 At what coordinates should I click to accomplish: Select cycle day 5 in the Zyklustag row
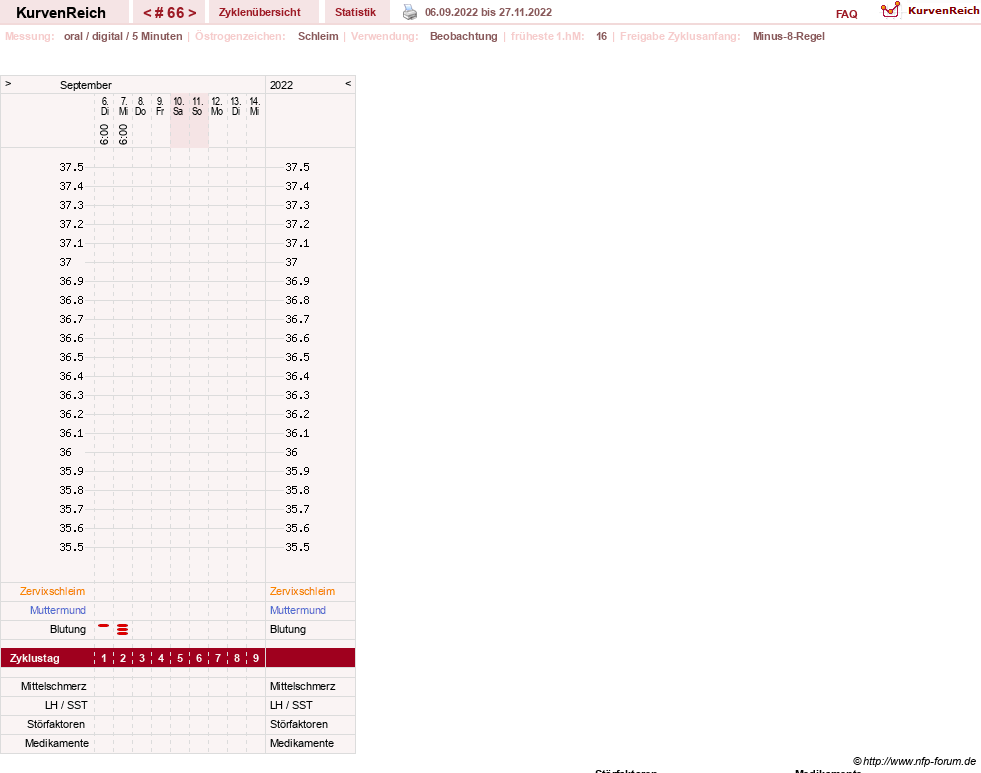(x=180, y=658)
